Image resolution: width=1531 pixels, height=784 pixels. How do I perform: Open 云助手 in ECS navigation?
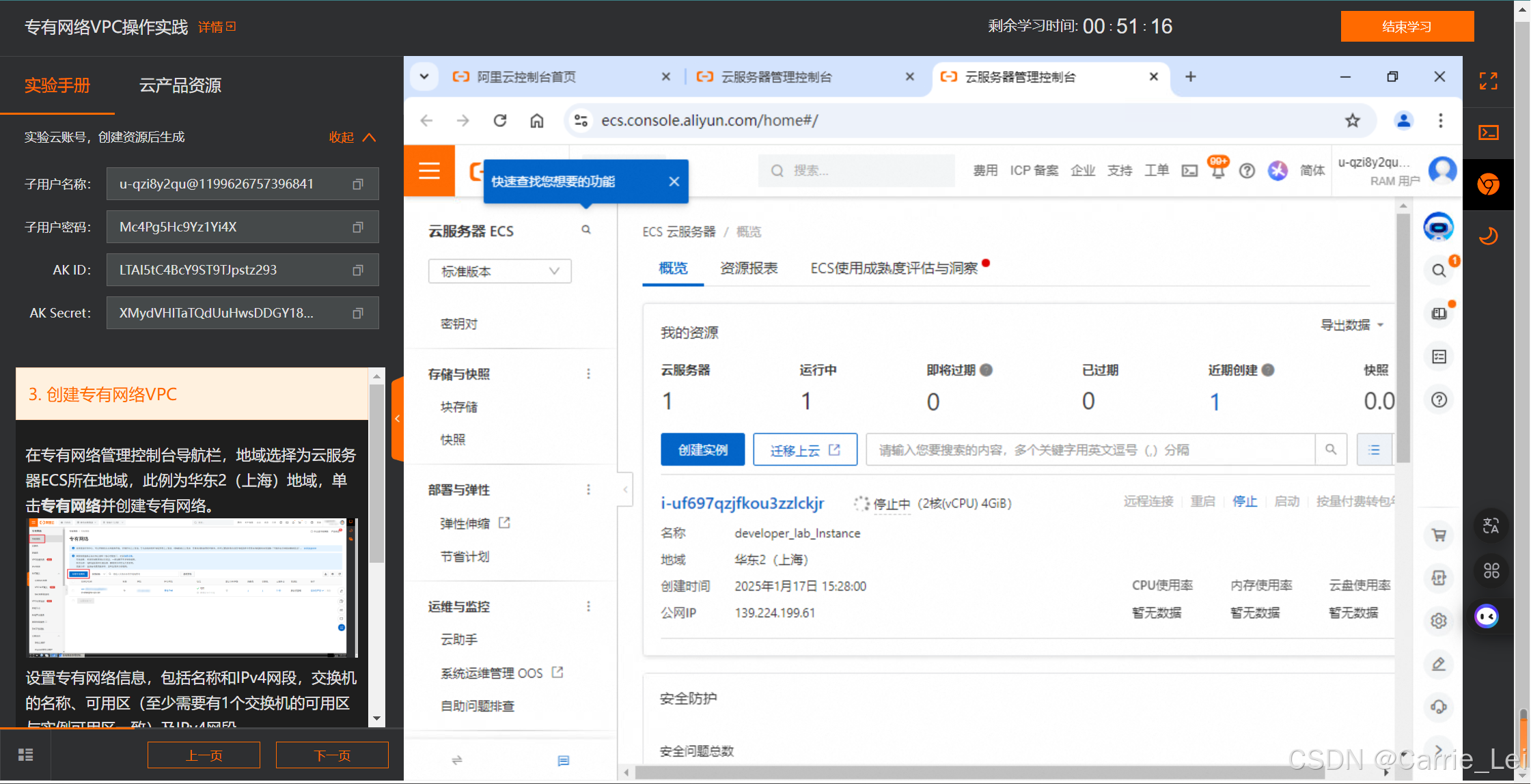click(459, 640)
